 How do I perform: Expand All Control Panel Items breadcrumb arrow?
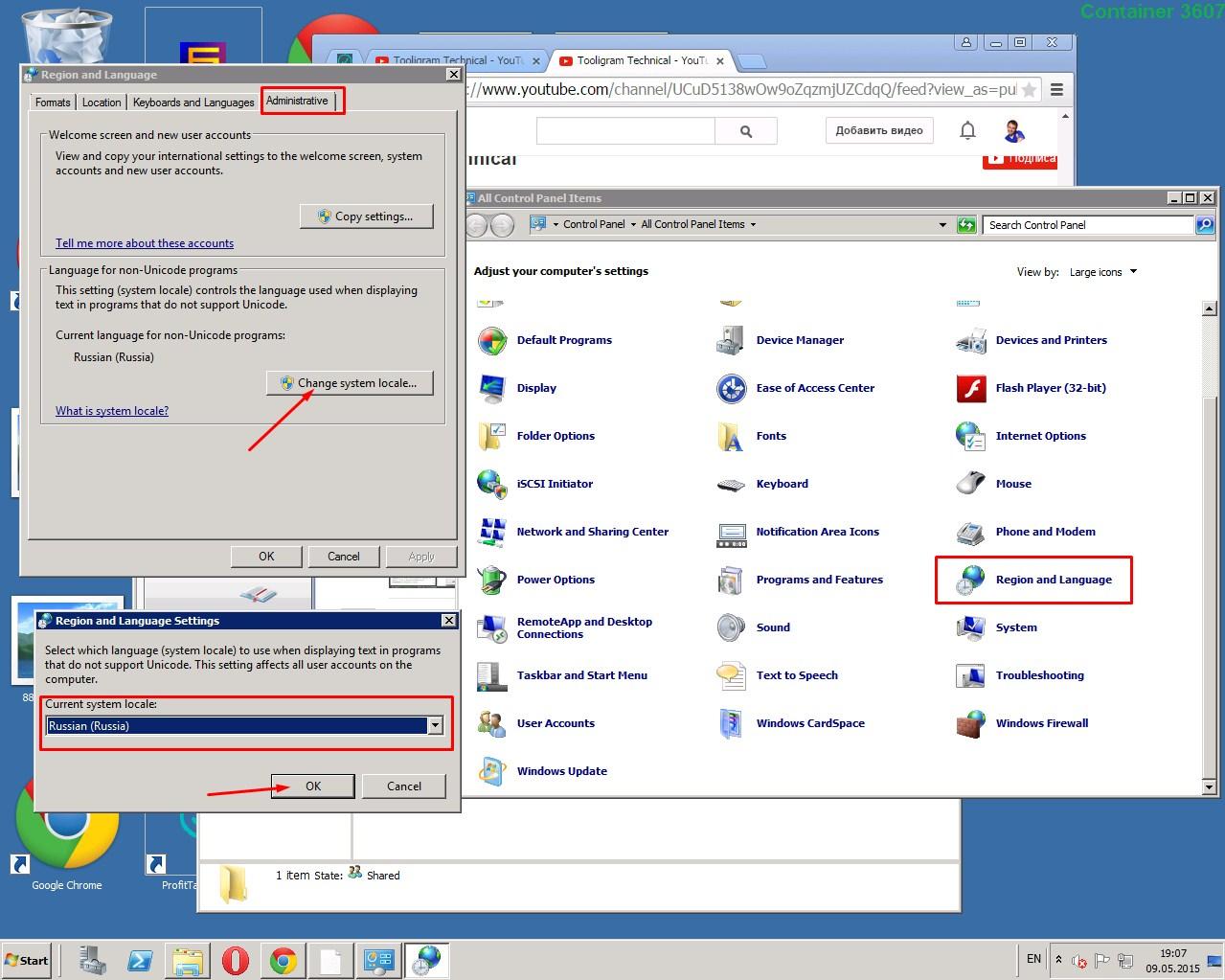tap(753, 224)
